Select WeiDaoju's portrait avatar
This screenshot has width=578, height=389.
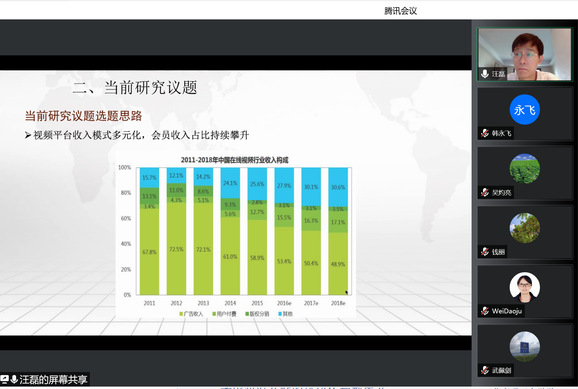[x=525, y=287]
